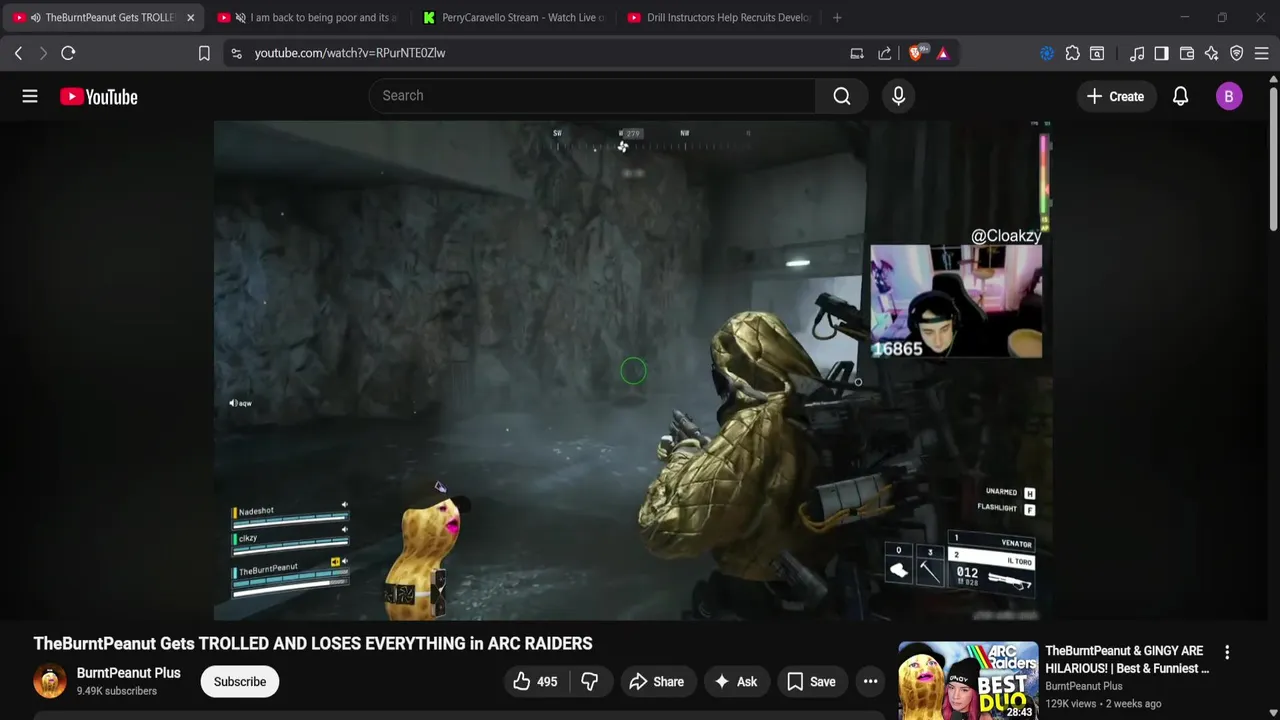Click the blue swirl extension icon
1280x720 pixels.
(1047, 53)
